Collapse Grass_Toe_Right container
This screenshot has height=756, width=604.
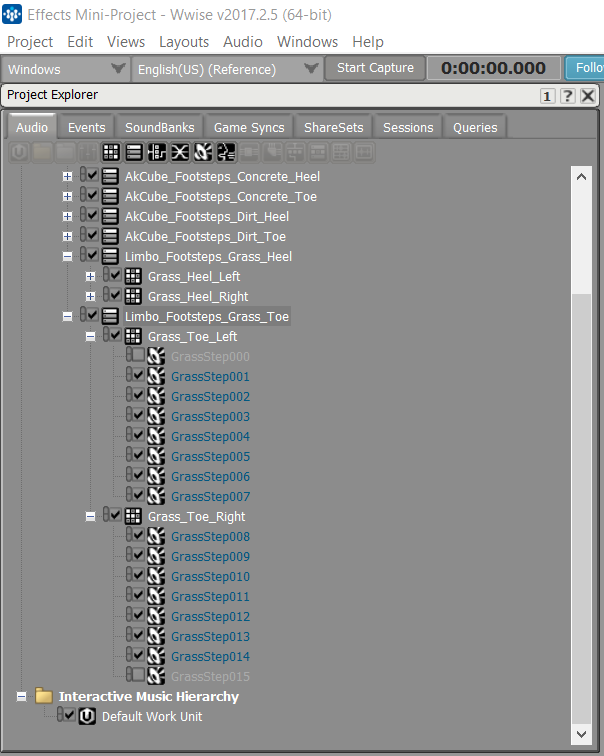pyautogui.click(x=90, y=516)
